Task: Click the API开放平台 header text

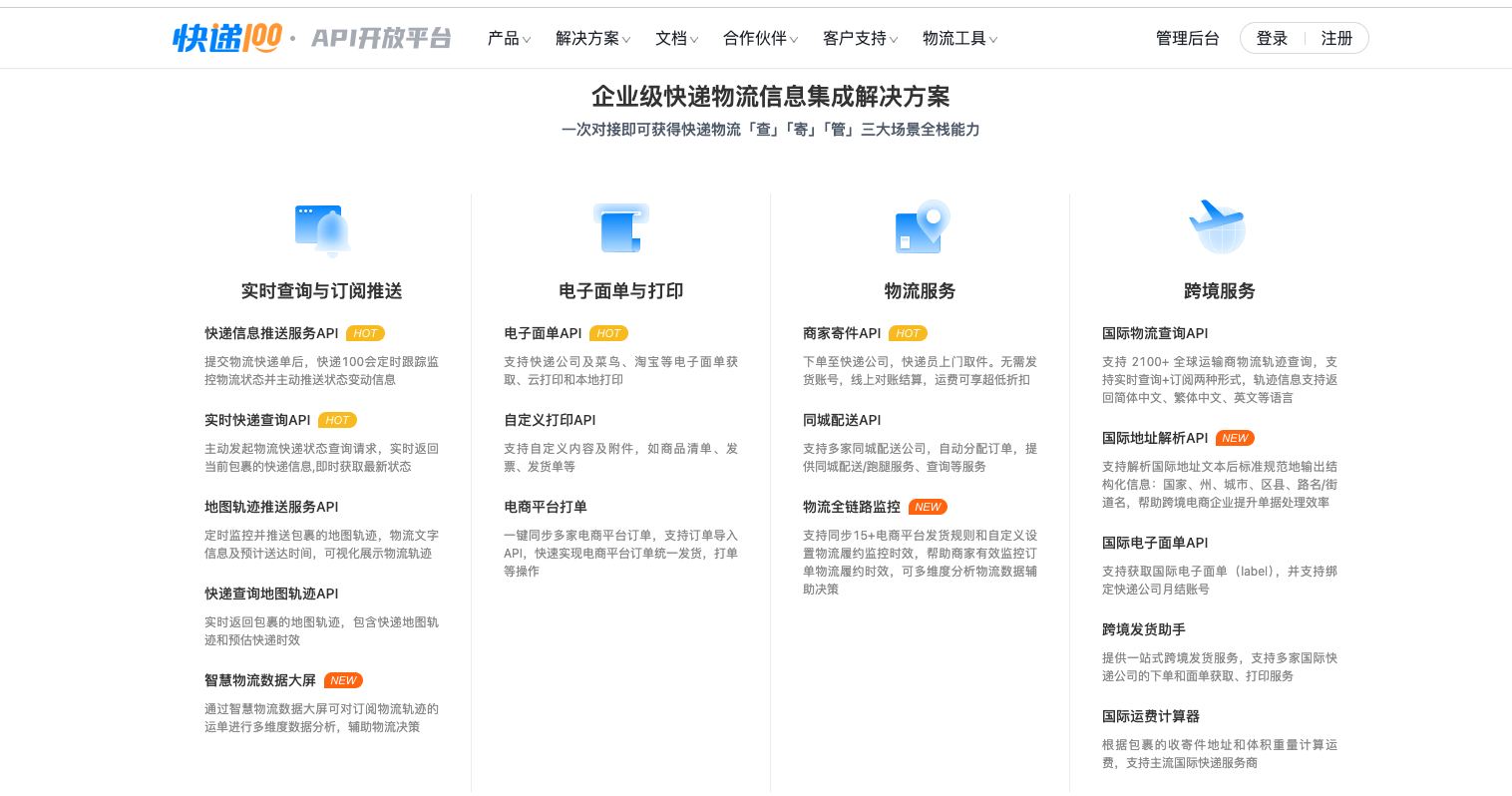Action: point(381,38)
